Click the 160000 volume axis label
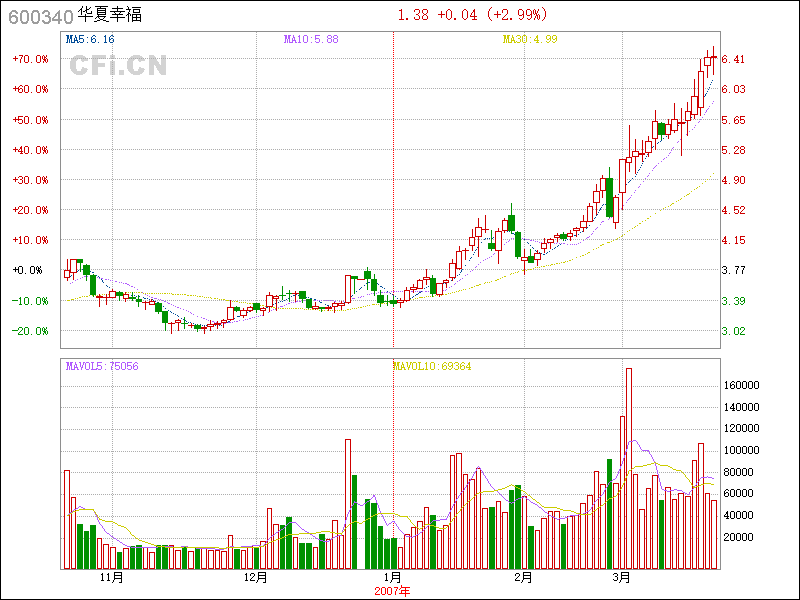This screenshot has height=600, width=800. coord(743,385)
